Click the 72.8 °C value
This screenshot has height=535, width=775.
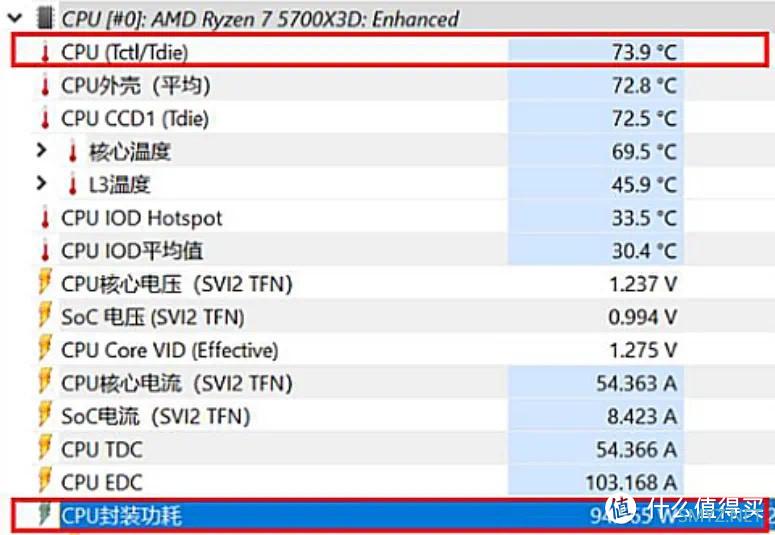coord(644,86)
